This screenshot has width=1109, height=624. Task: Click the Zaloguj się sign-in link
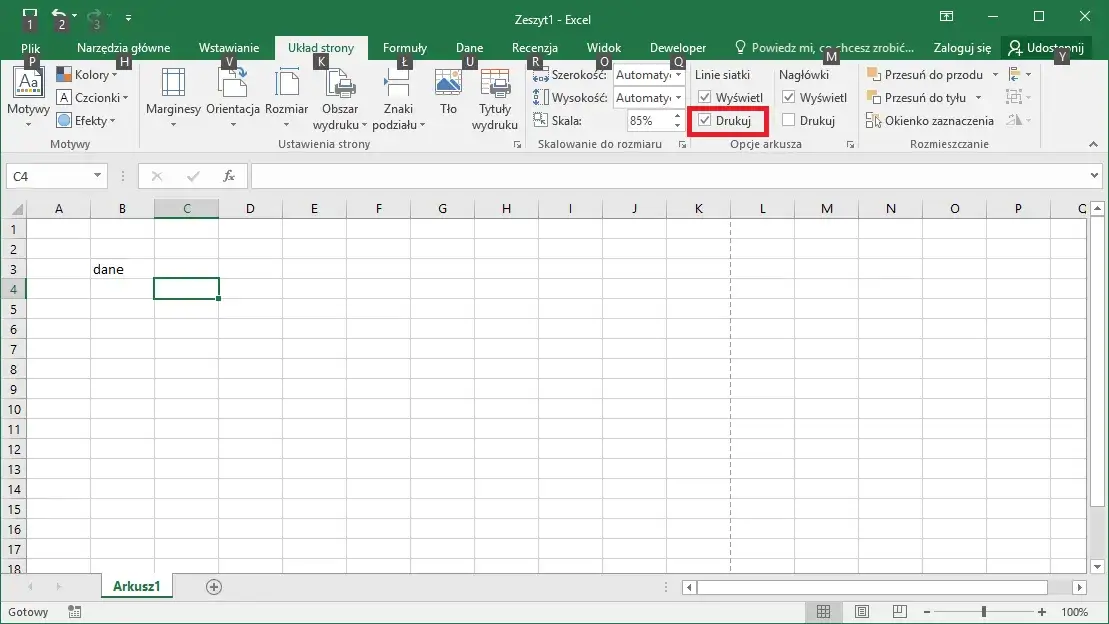coord(962,47)
